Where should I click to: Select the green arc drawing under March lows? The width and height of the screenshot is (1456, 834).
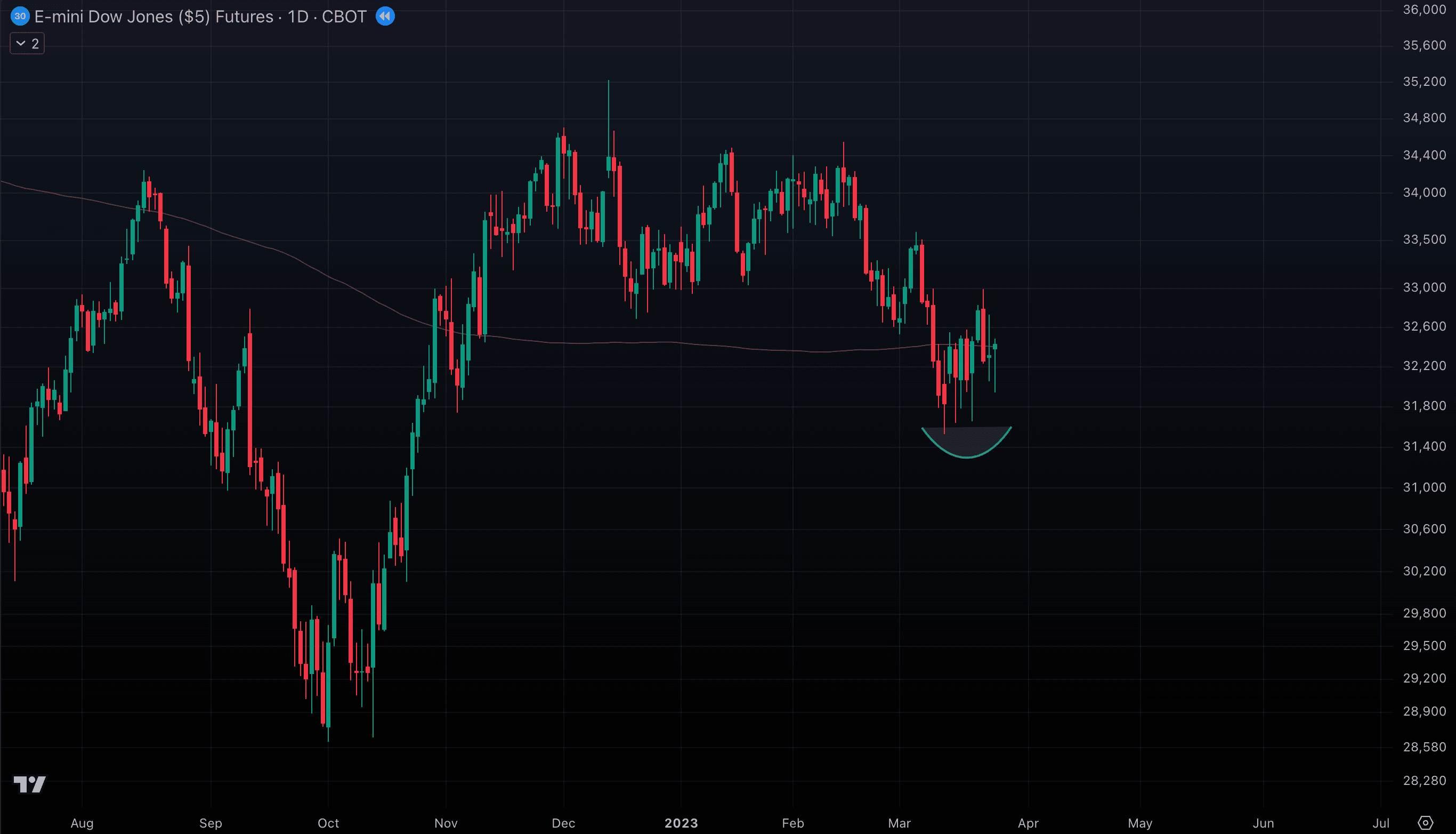click(967, 457)
